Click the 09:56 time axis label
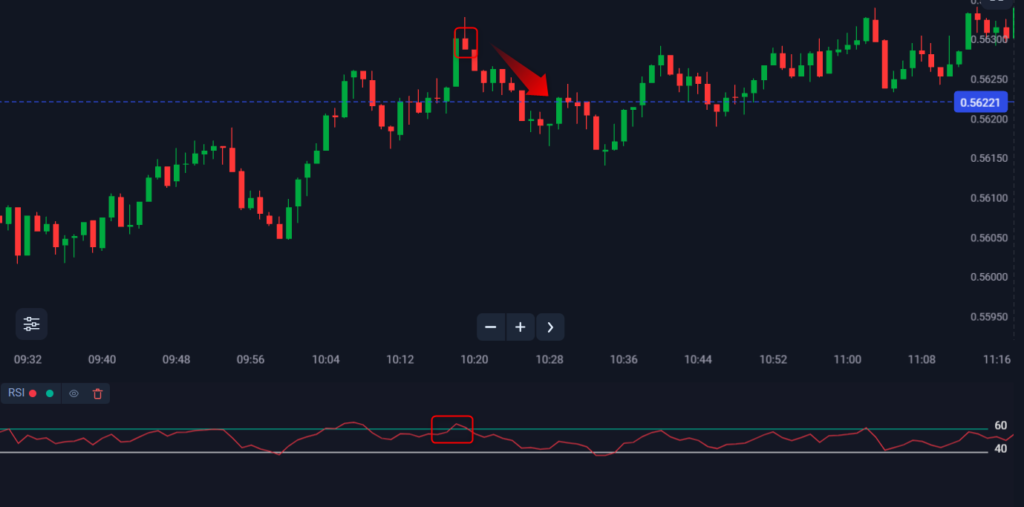The image size is (1024, 507). (x=251, y=359)
